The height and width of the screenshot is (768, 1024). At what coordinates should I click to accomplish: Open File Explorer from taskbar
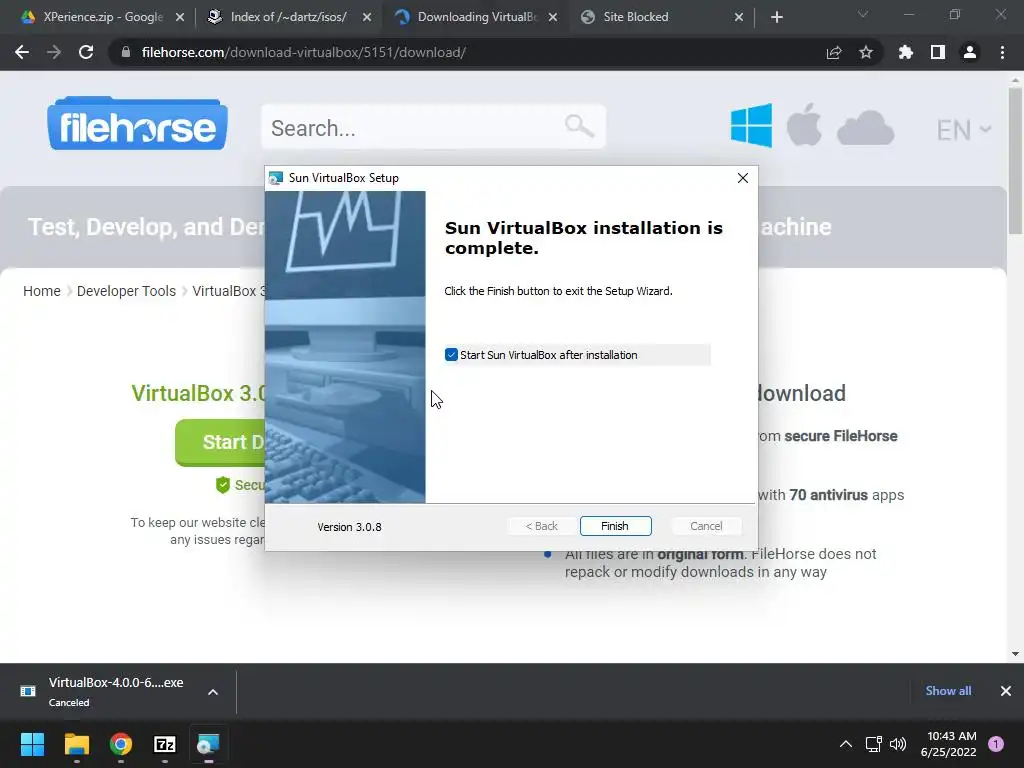point(76,744)
